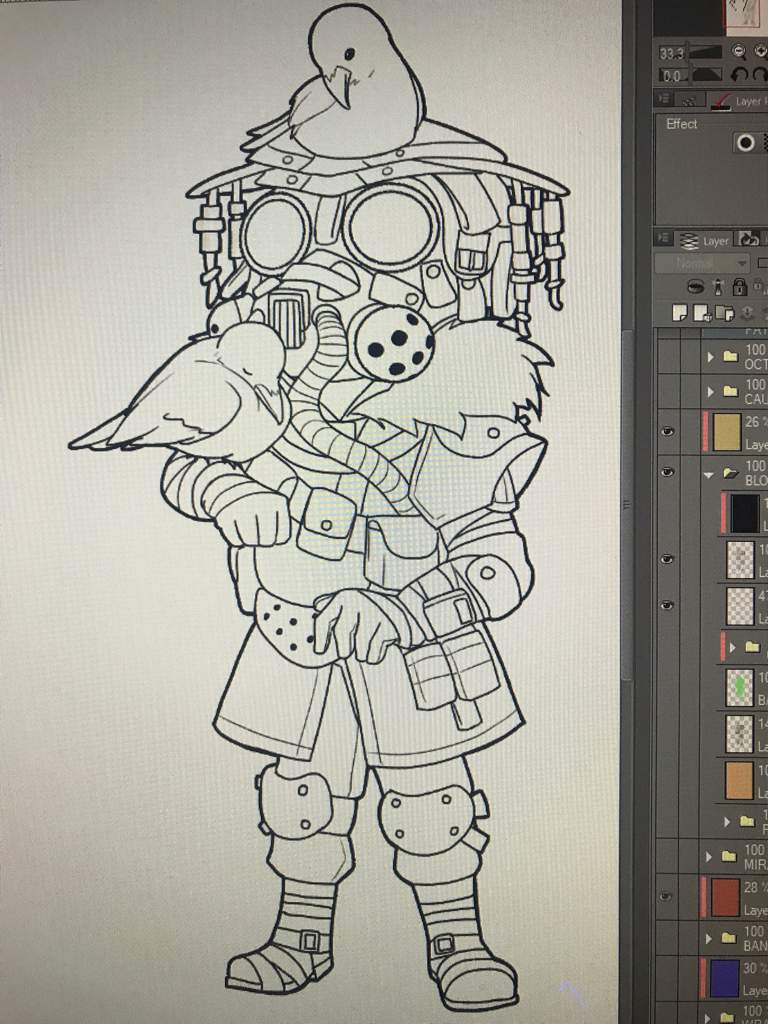This screenshot has width=768, height=1024.
Task: Switch to the dotted-icon tab beside Layer Property
Action: (x=688, y=99)
